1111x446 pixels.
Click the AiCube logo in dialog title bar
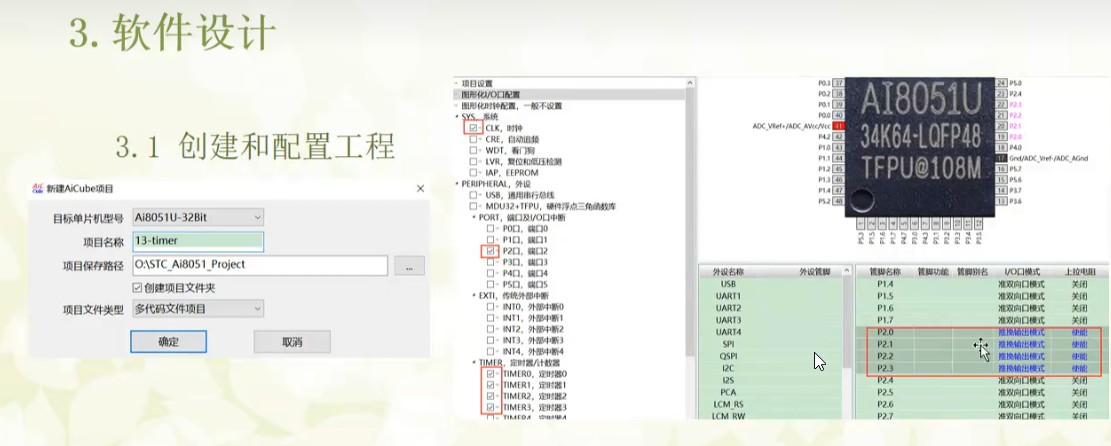click(x=38, y=189)
